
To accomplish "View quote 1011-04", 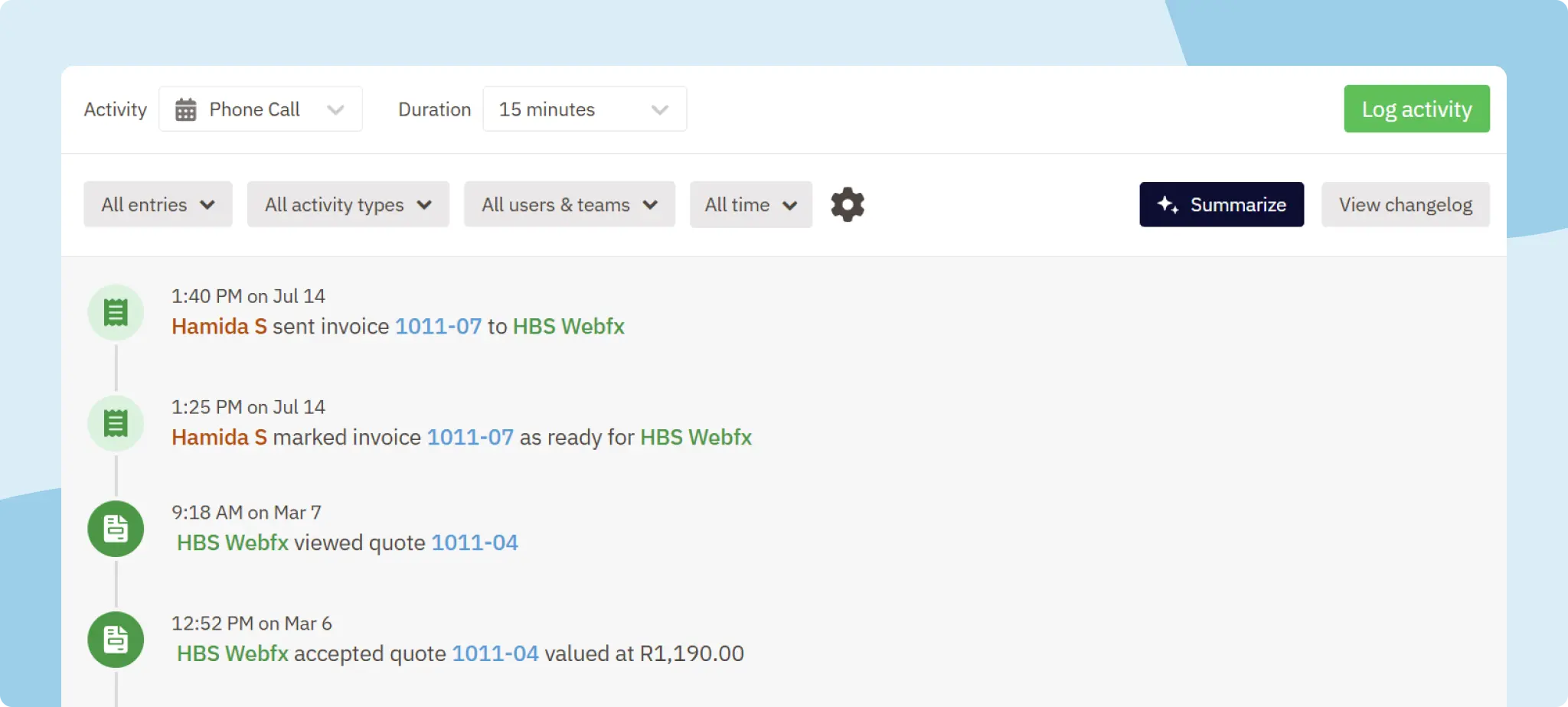I will click(x=474, y=542).
